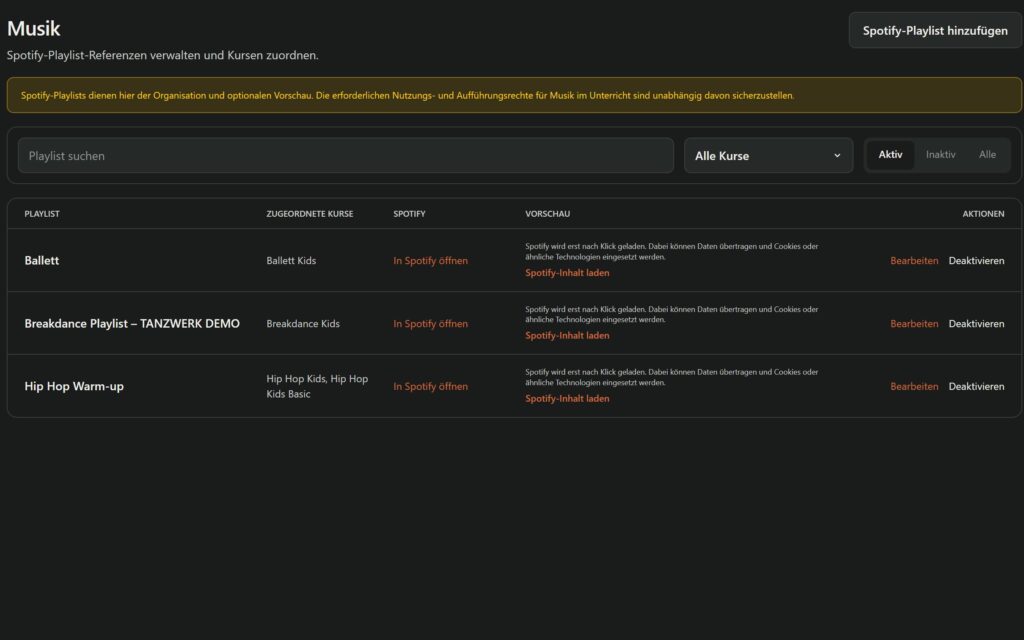Deactivate the Hip Hop Warm-up playlist
Screen dimensions: 1024x640
click(x=976, y=386)
